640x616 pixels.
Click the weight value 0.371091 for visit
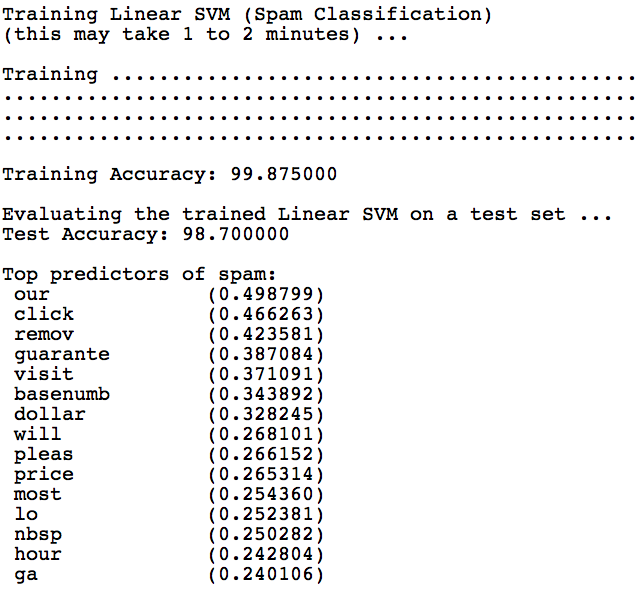266,375
